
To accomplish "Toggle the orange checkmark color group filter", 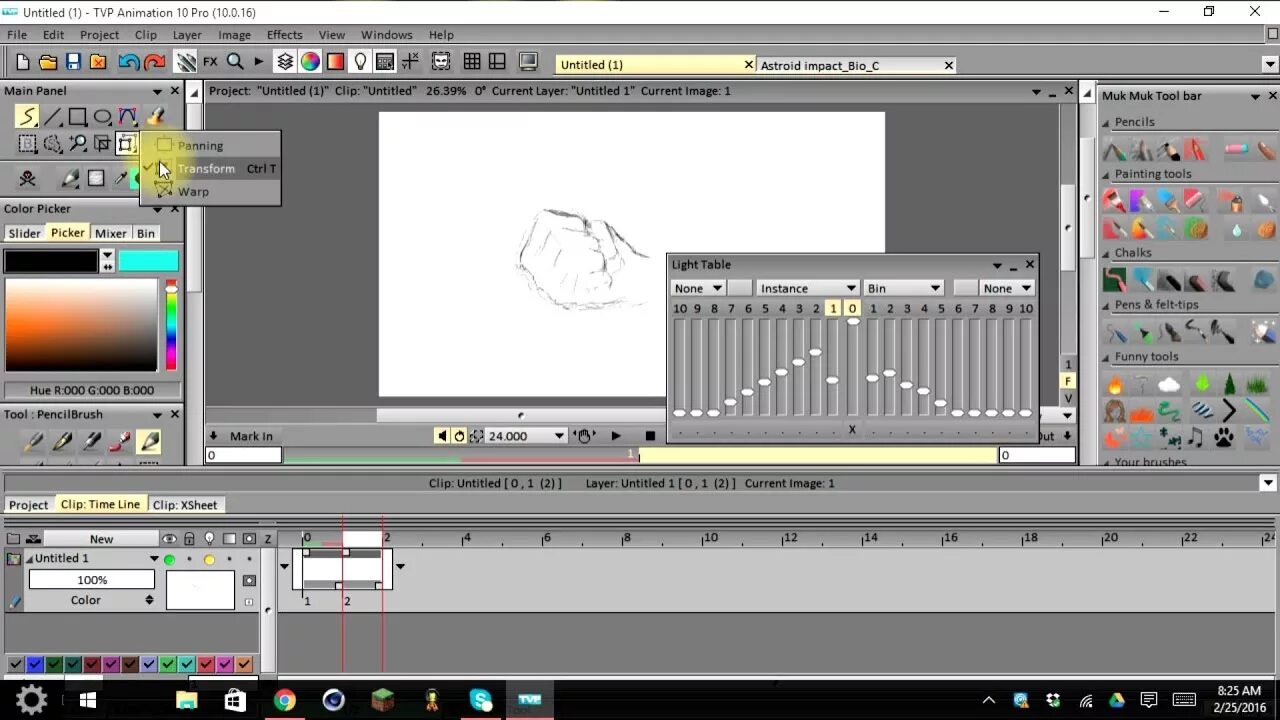I will pyautogui.click(x=244, y=664).
